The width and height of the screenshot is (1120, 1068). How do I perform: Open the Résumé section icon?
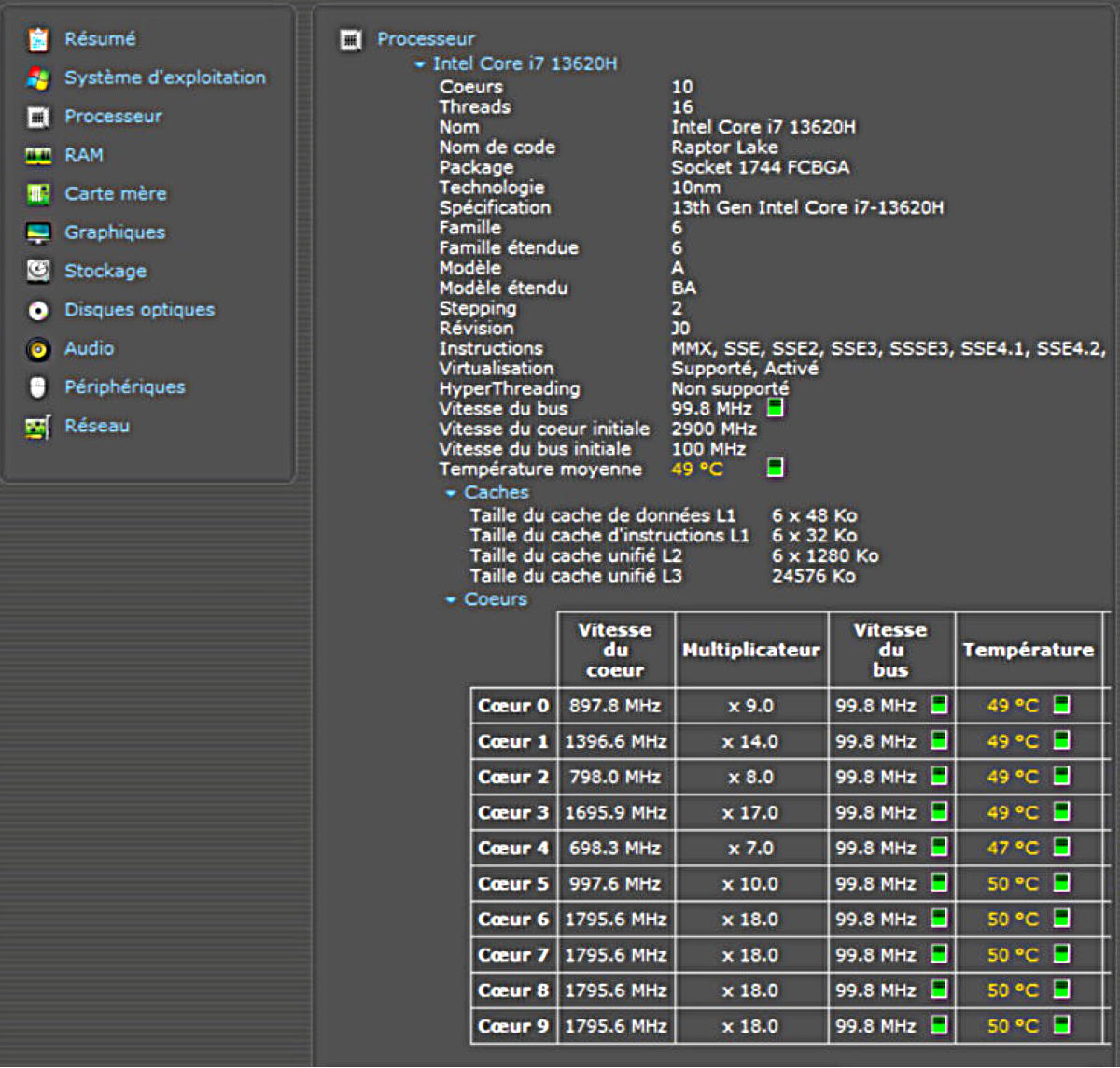37,39
